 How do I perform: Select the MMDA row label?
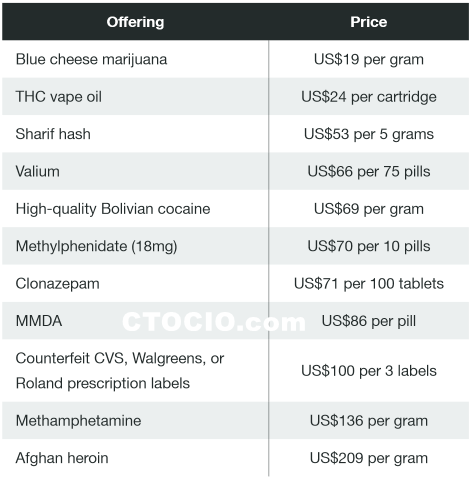pyautogui.click(x=39, y=321)
